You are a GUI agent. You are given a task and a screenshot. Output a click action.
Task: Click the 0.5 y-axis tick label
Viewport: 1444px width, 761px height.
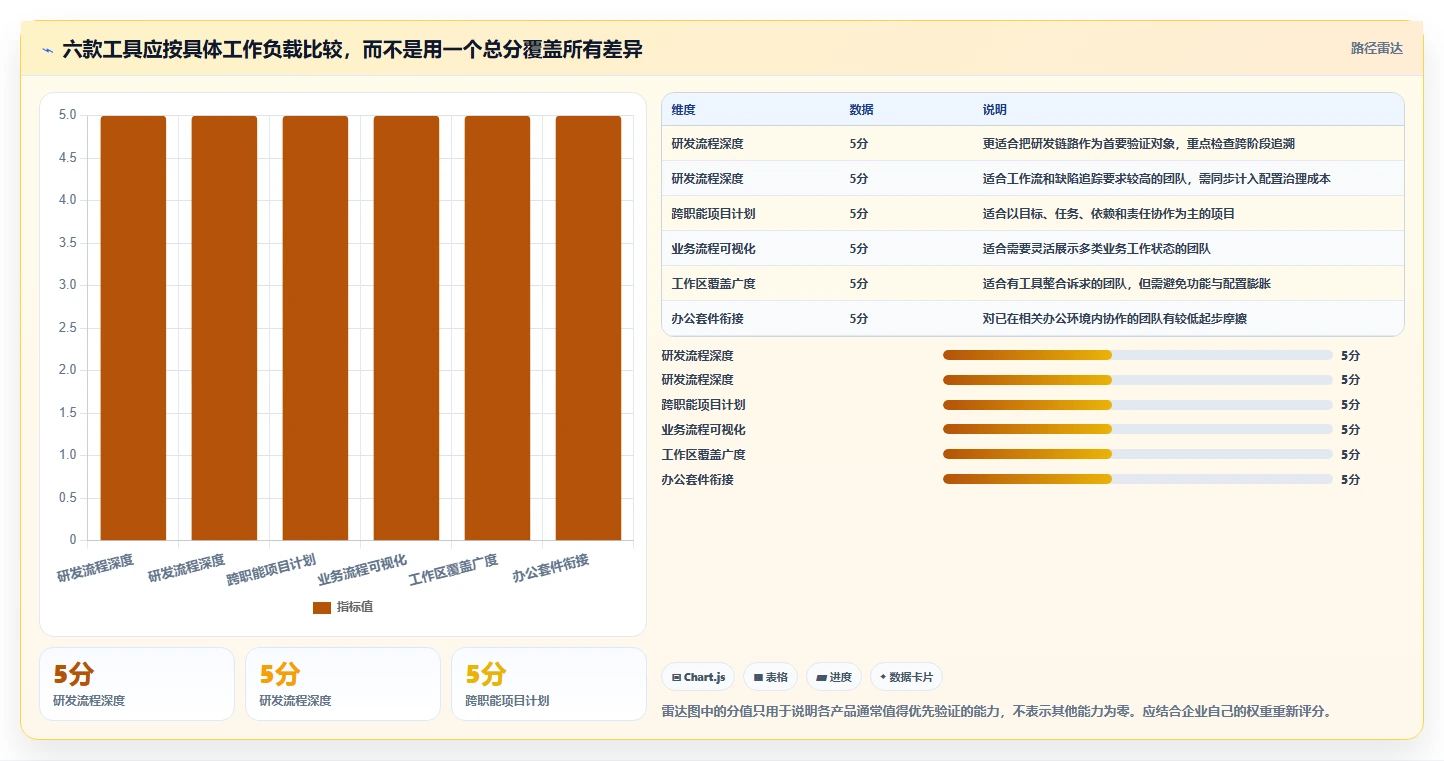pyautogui.click(x=67, y=498)
